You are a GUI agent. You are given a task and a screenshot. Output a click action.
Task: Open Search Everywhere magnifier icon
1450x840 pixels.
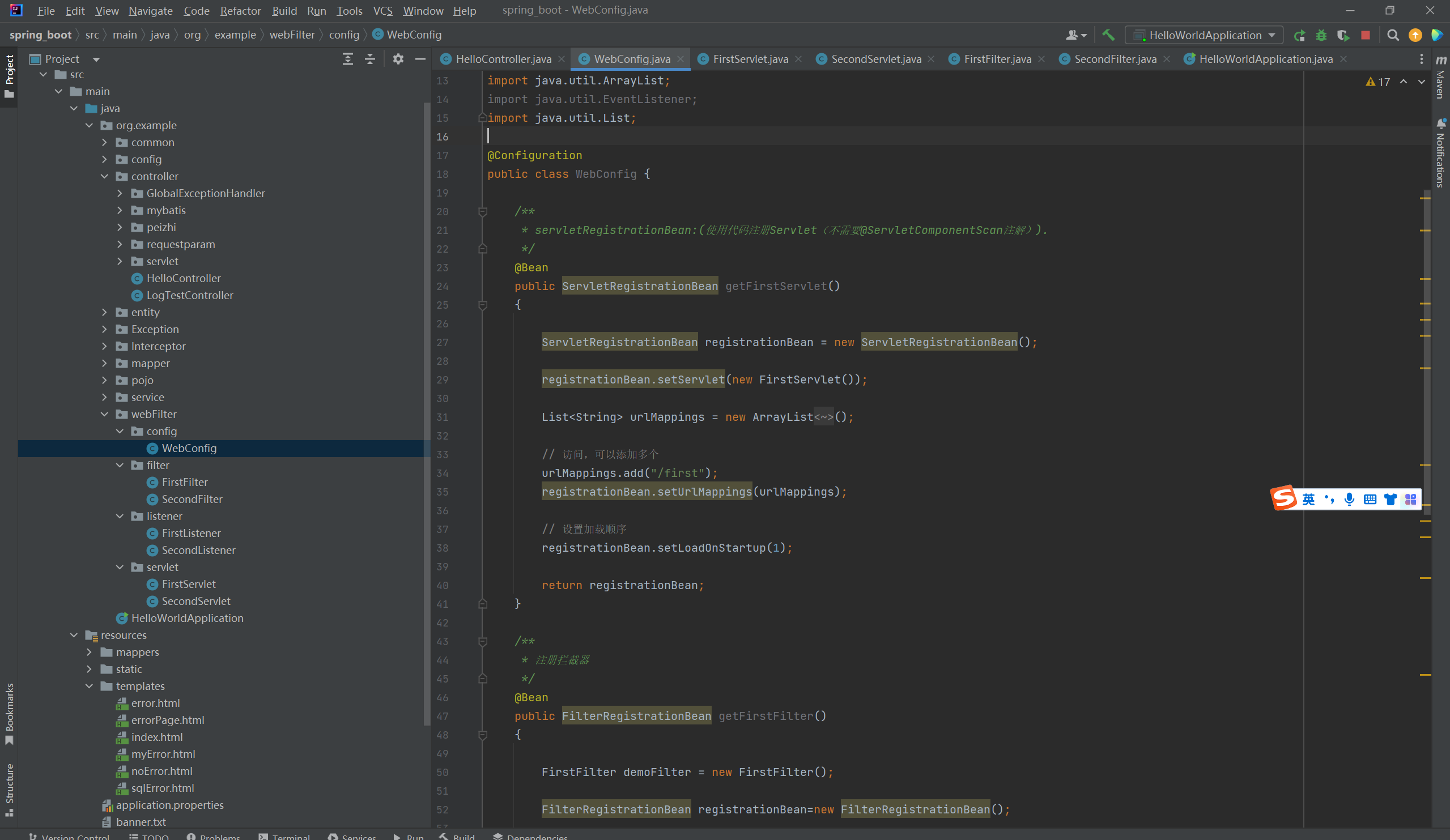pyautogui.click(x=1392, y=36)
